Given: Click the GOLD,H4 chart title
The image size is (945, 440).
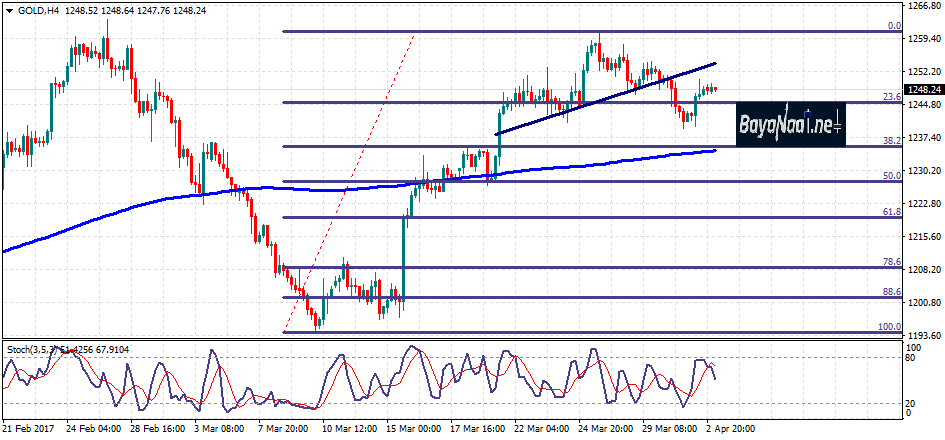Looking at the screenshot, I should pos(37,10).
